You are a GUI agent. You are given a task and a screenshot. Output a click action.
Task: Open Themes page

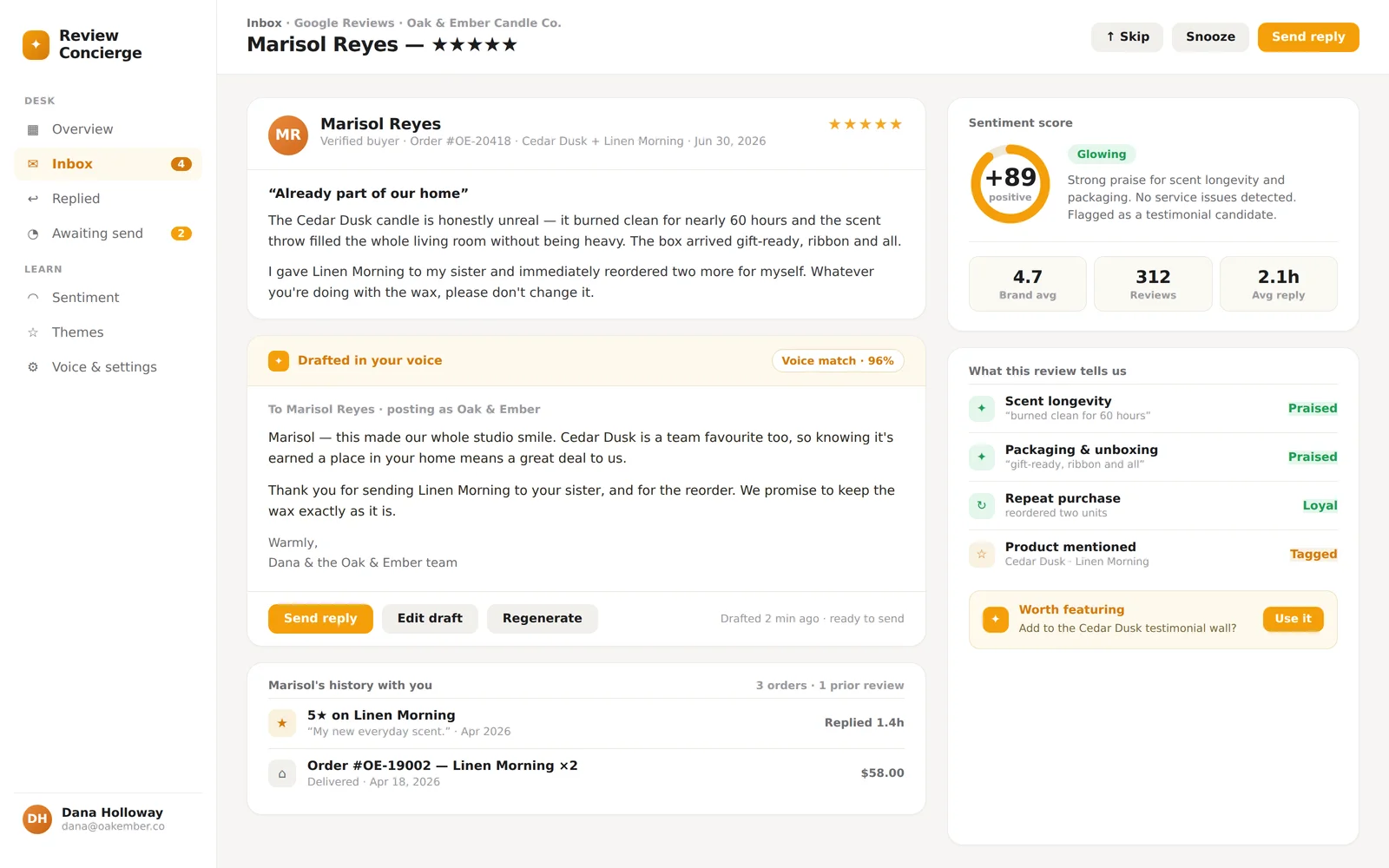108,332
